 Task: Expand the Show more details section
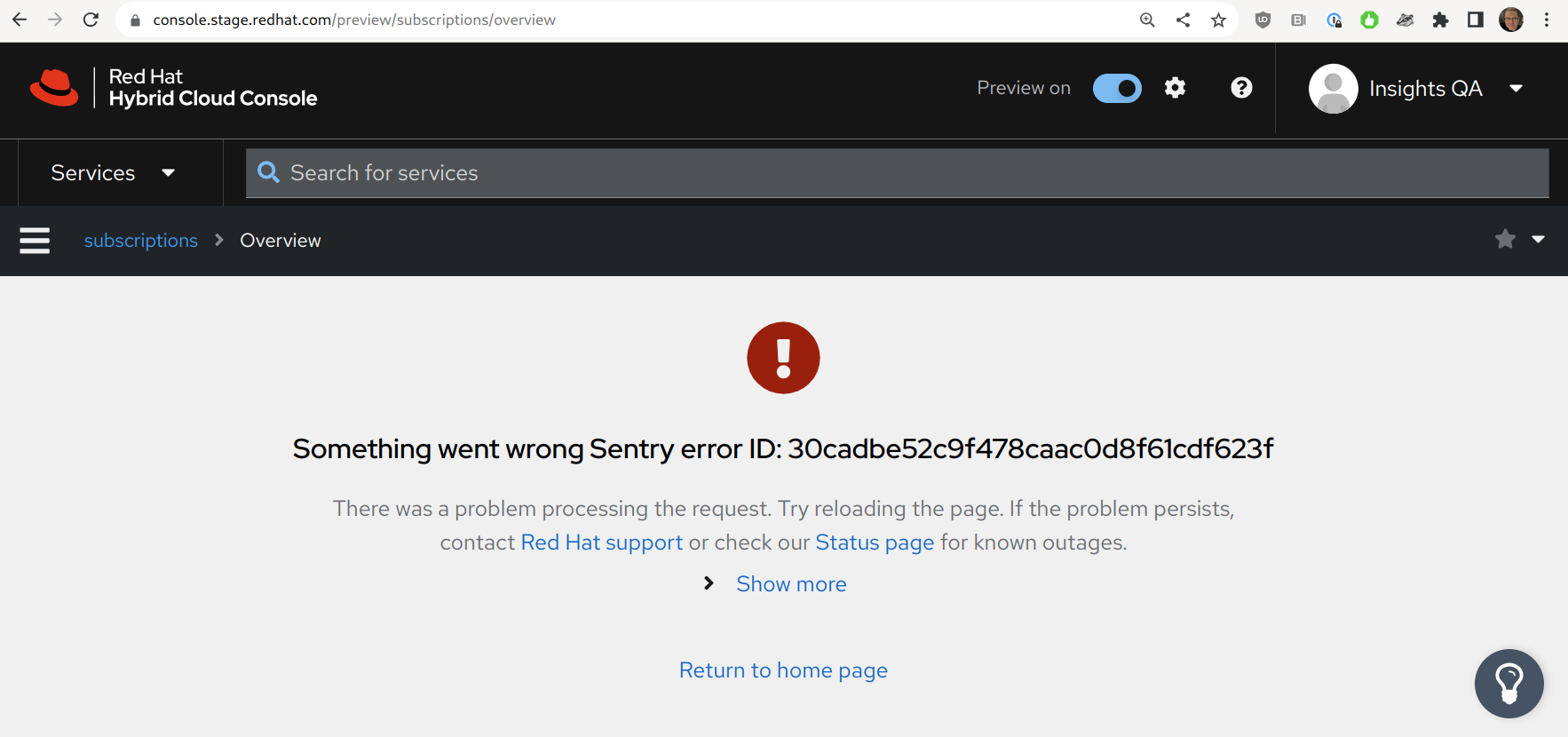[x=790, y=583]
